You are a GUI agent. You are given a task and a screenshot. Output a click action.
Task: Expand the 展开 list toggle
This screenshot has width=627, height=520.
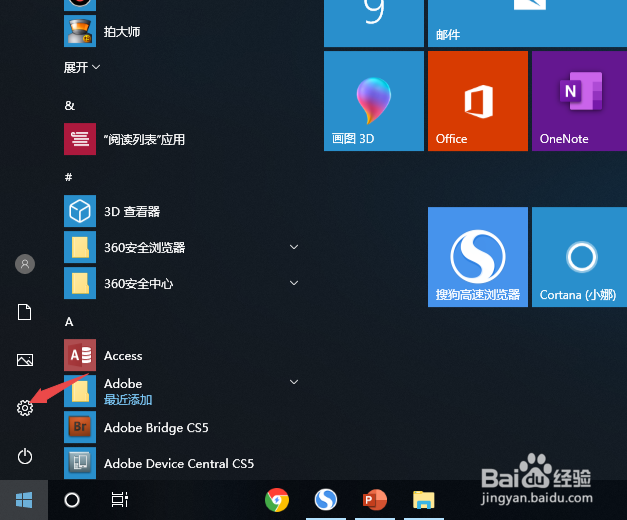tap(82, 67)
